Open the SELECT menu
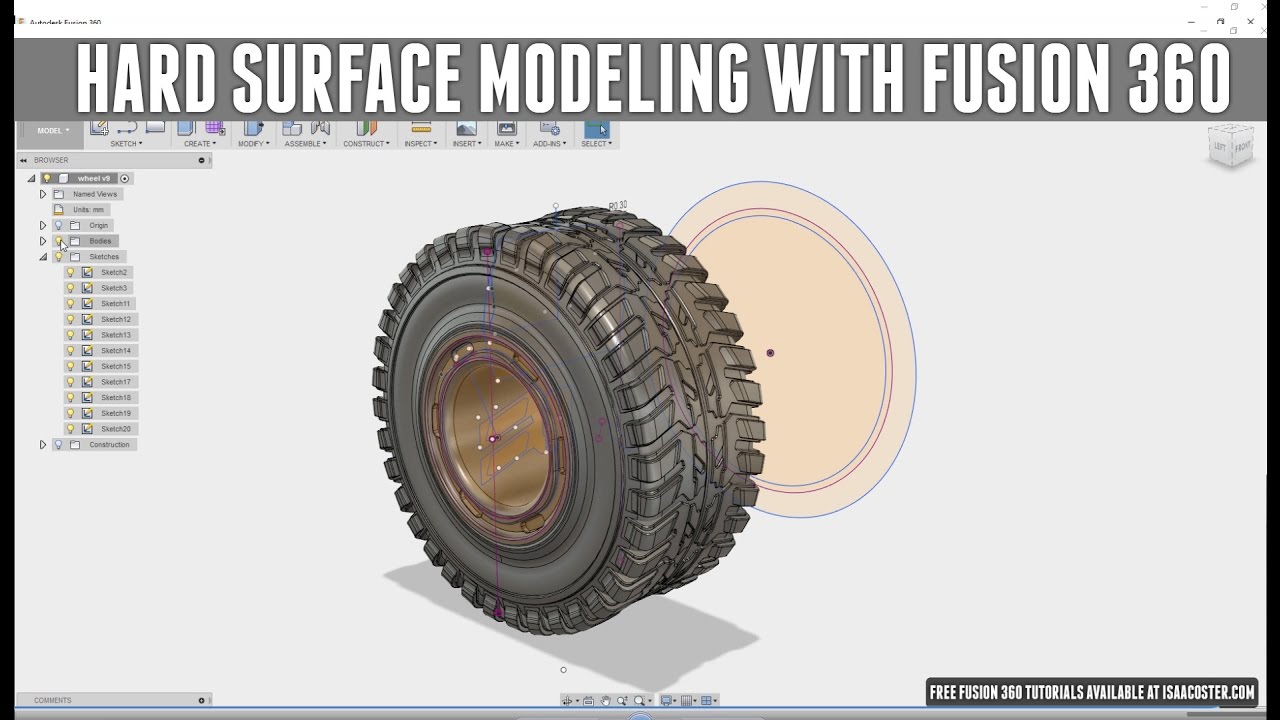1280x720 pixels. coord(597,144)
